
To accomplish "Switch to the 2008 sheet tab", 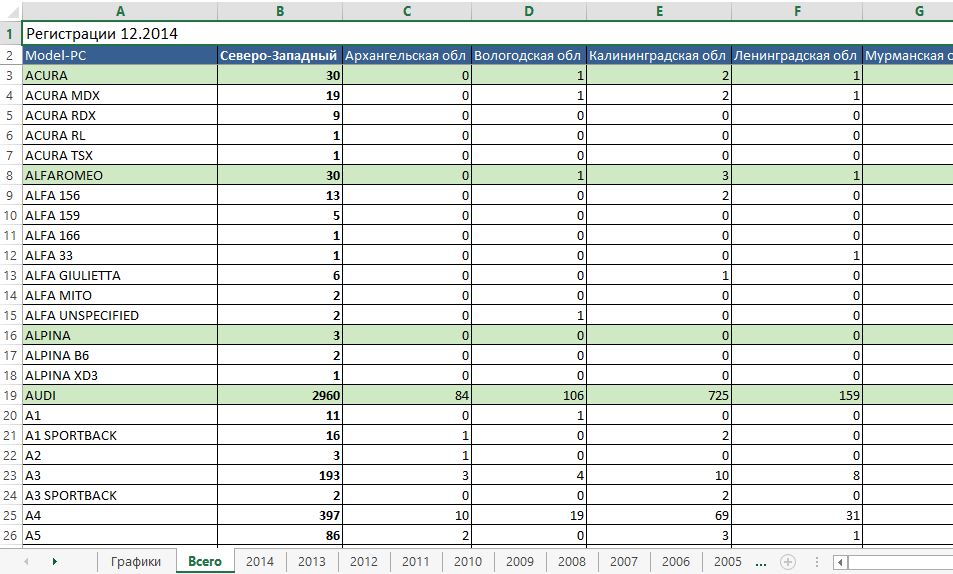I will 571,561.
